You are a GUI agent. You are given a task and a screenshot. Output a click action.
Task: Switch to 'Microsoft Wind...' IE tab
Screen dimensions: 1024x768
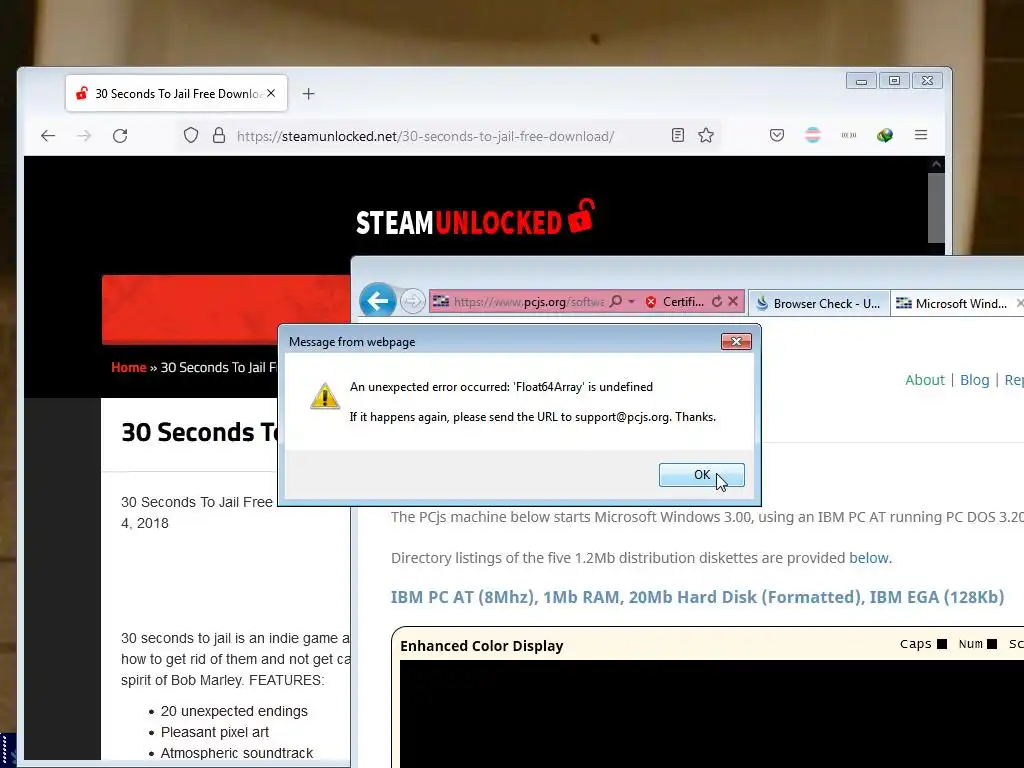coord(959,303)
